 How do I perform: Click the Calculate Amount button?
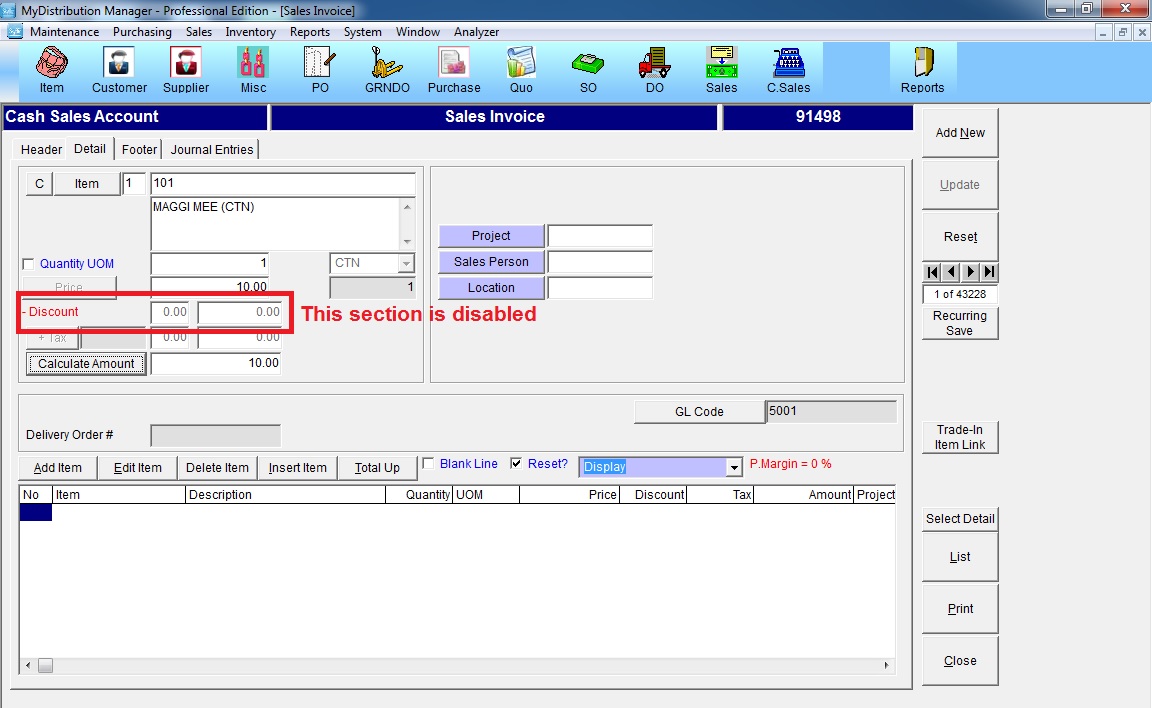[86, 364]
